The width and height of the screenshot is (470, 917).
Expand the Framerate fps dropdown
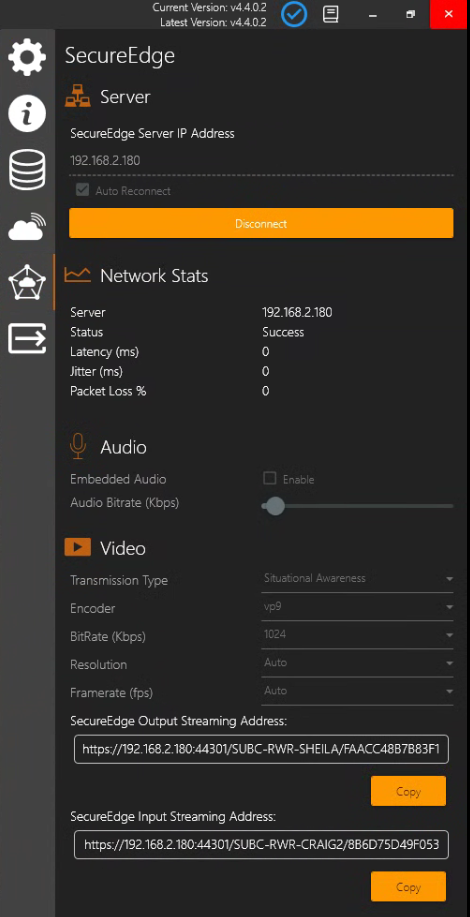357,691
